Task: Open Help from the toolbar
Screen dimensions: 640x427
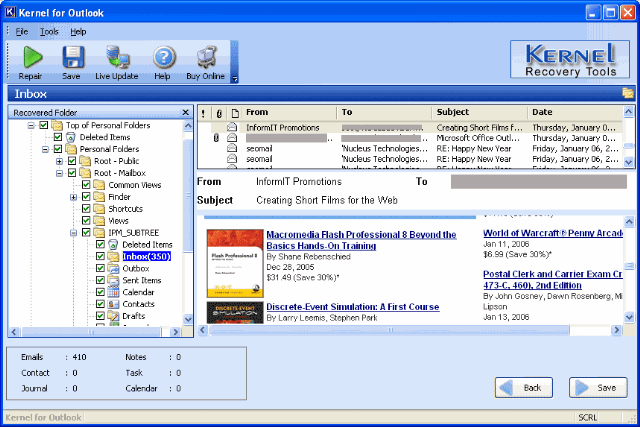Action: 162,58
